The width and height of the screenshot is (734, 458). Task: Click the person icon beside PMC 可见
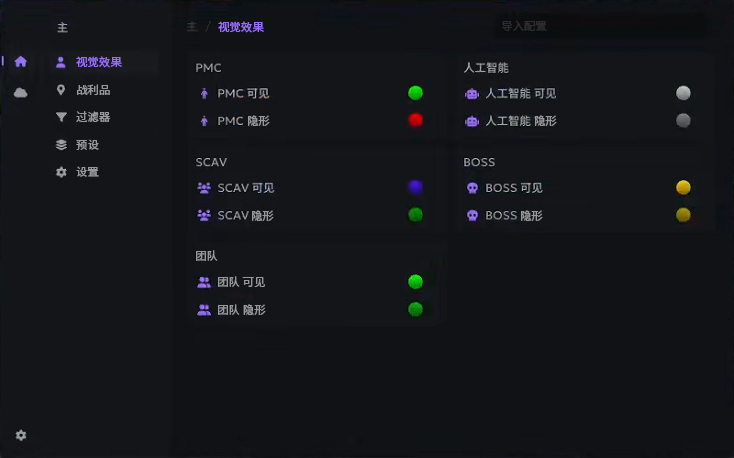pos(204,94)
